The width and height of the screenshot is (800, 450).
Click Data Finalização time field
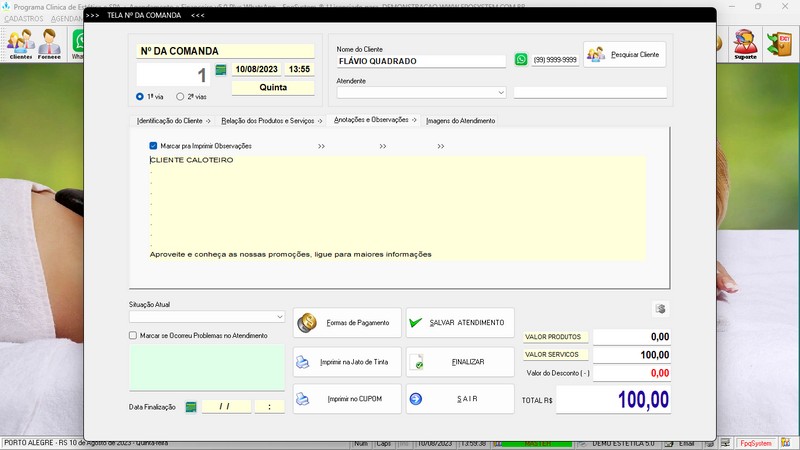click(x=269, y=407)
